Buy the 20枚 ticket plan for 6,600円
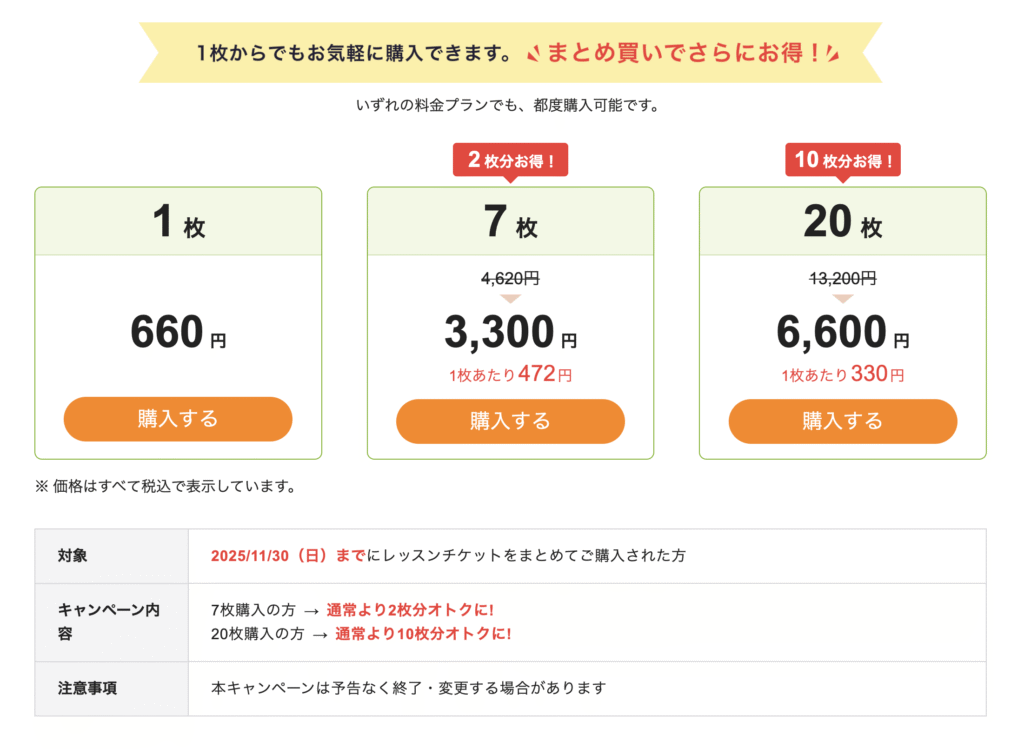 click(842, 421)
